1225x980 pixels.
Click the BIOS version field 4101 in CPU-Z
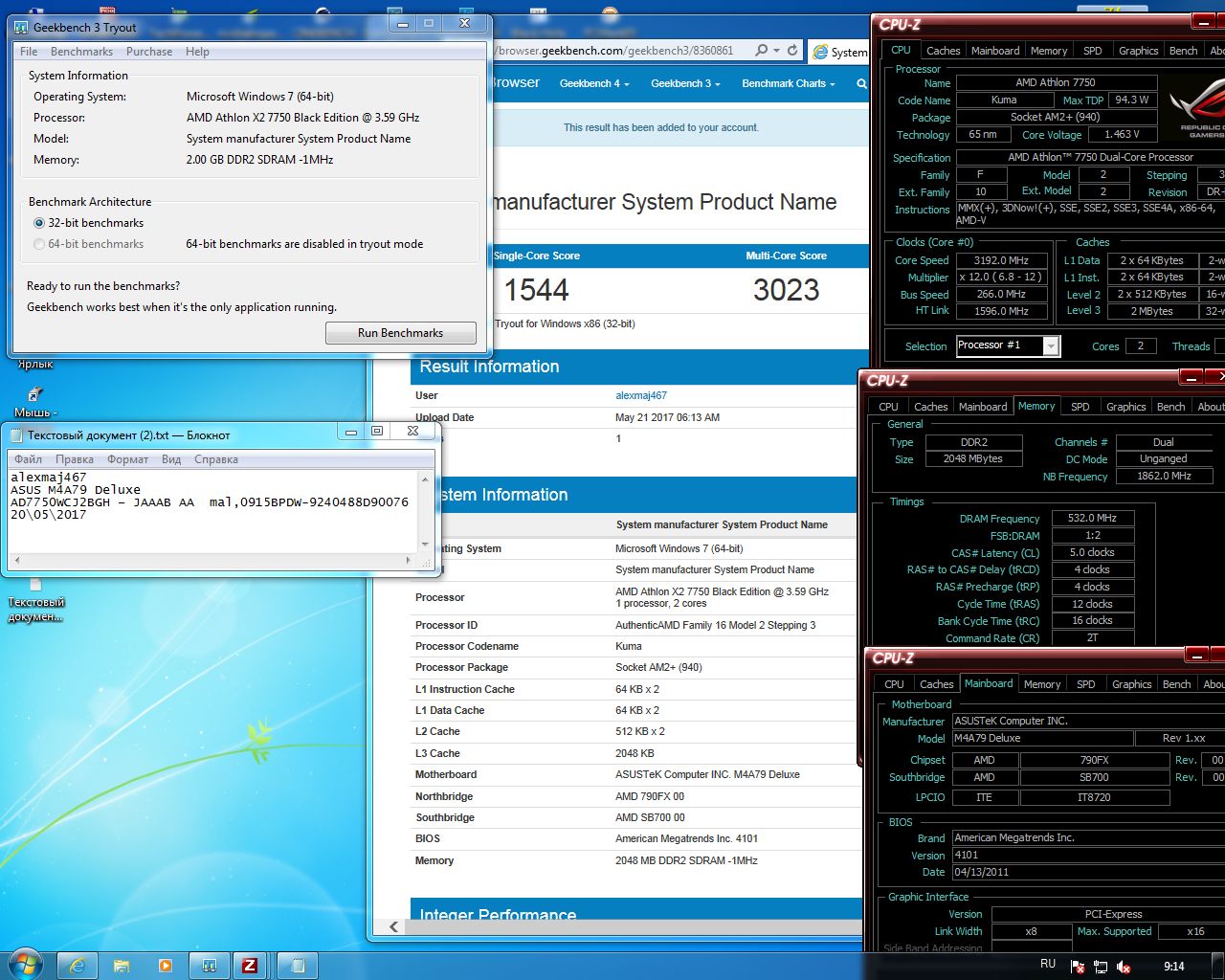click(x=1088, y=855)
